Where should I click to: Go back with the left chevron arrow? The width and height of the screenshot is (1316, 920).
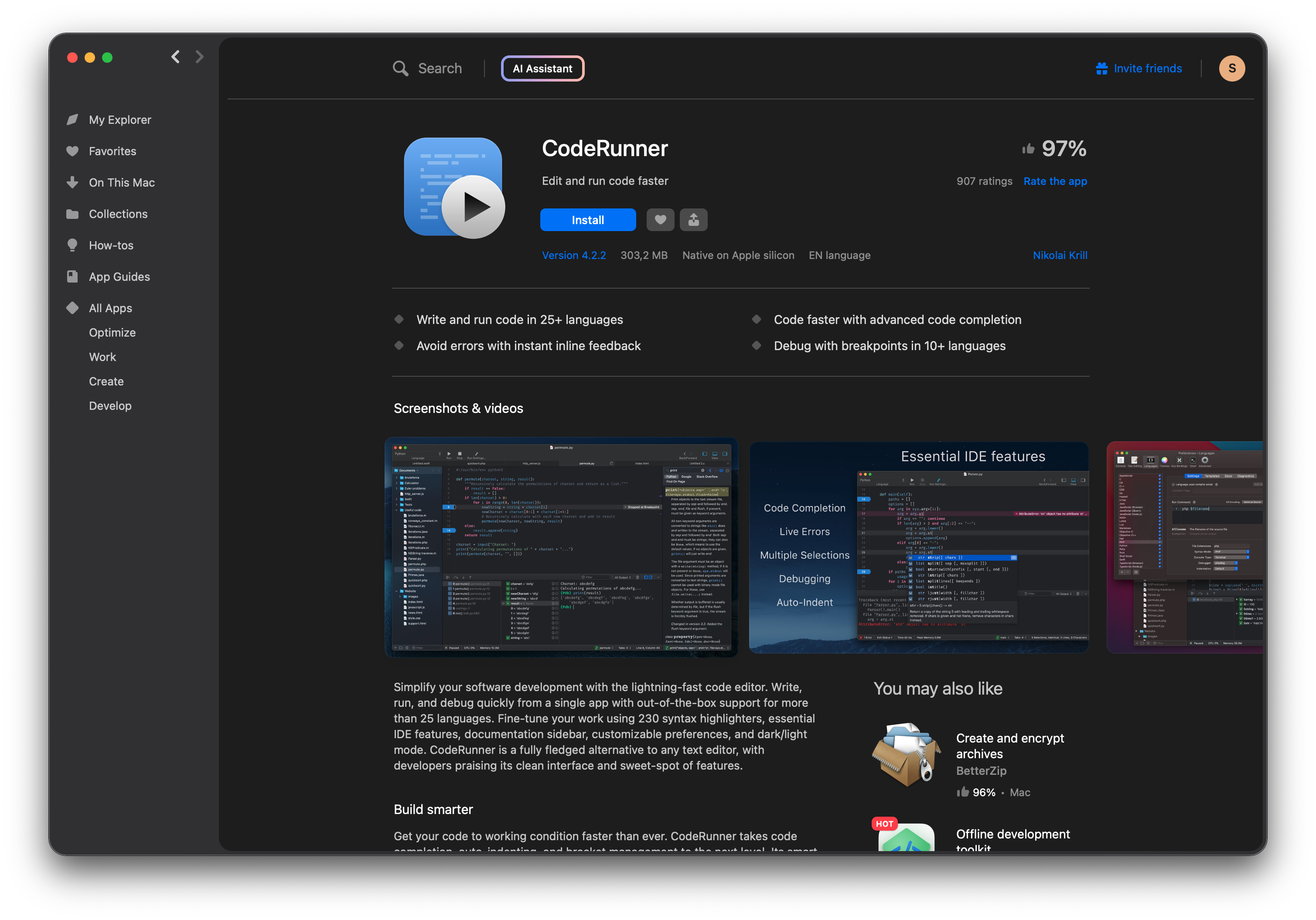tap(176, 57)
